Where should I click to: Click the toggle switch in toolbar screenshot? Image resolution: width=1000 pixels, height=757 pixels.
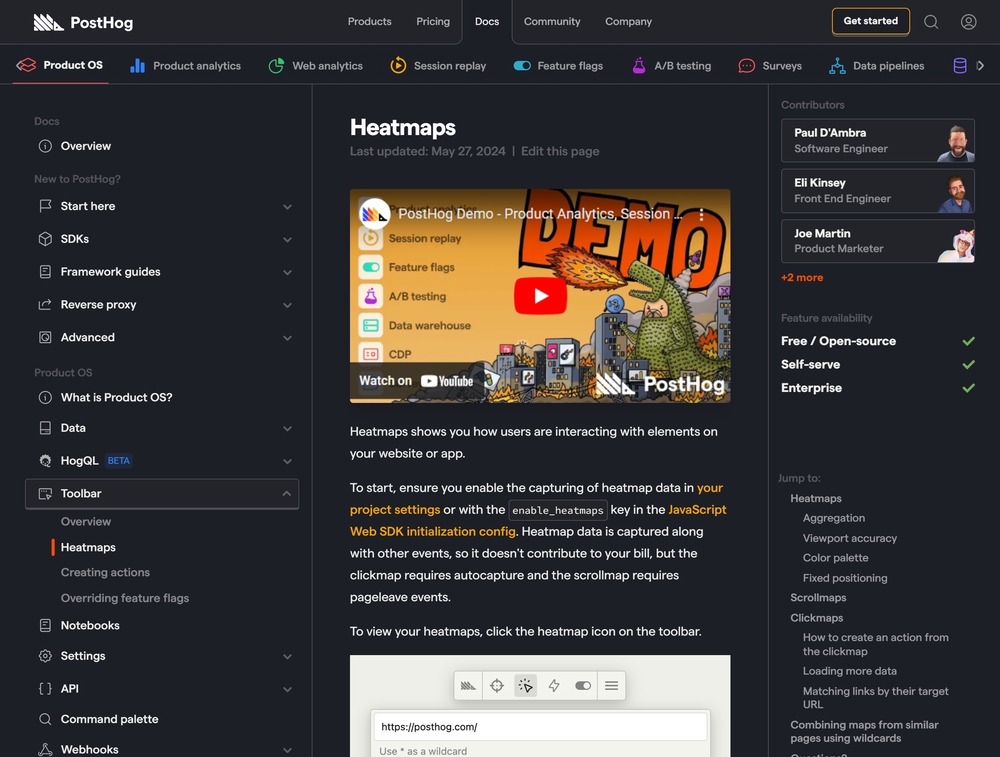tap(583, 686)
